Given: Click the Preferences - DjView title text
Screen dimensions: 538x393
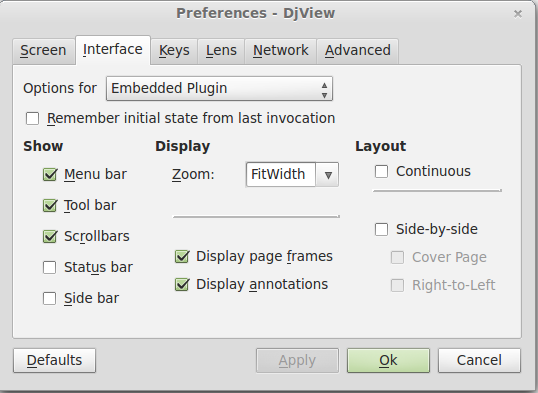Looking at the screenshot, I should click(256, 13).
